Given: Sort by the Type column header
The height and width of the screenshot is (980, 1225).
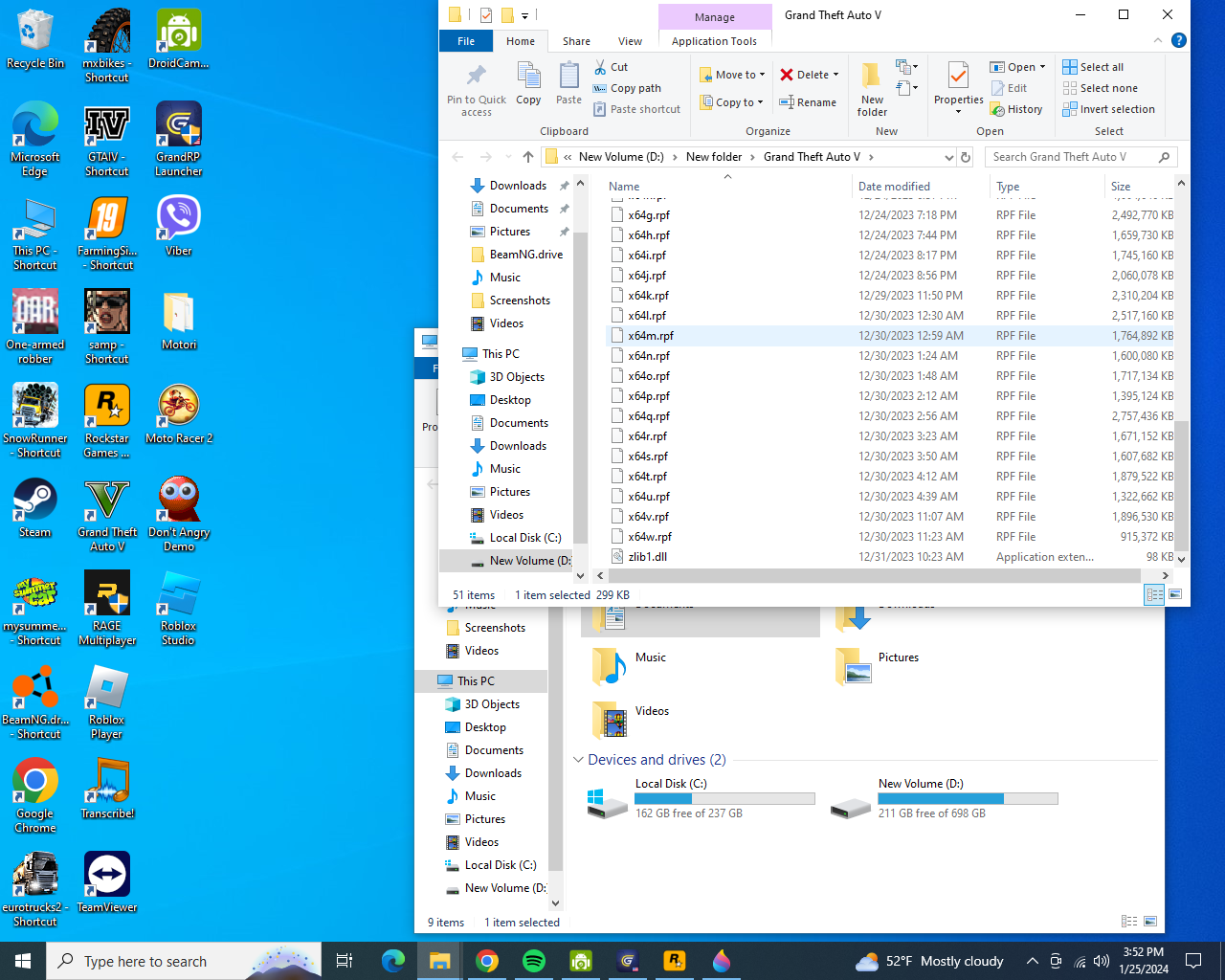Looking at the screenshot, I should coord(1047,187).
